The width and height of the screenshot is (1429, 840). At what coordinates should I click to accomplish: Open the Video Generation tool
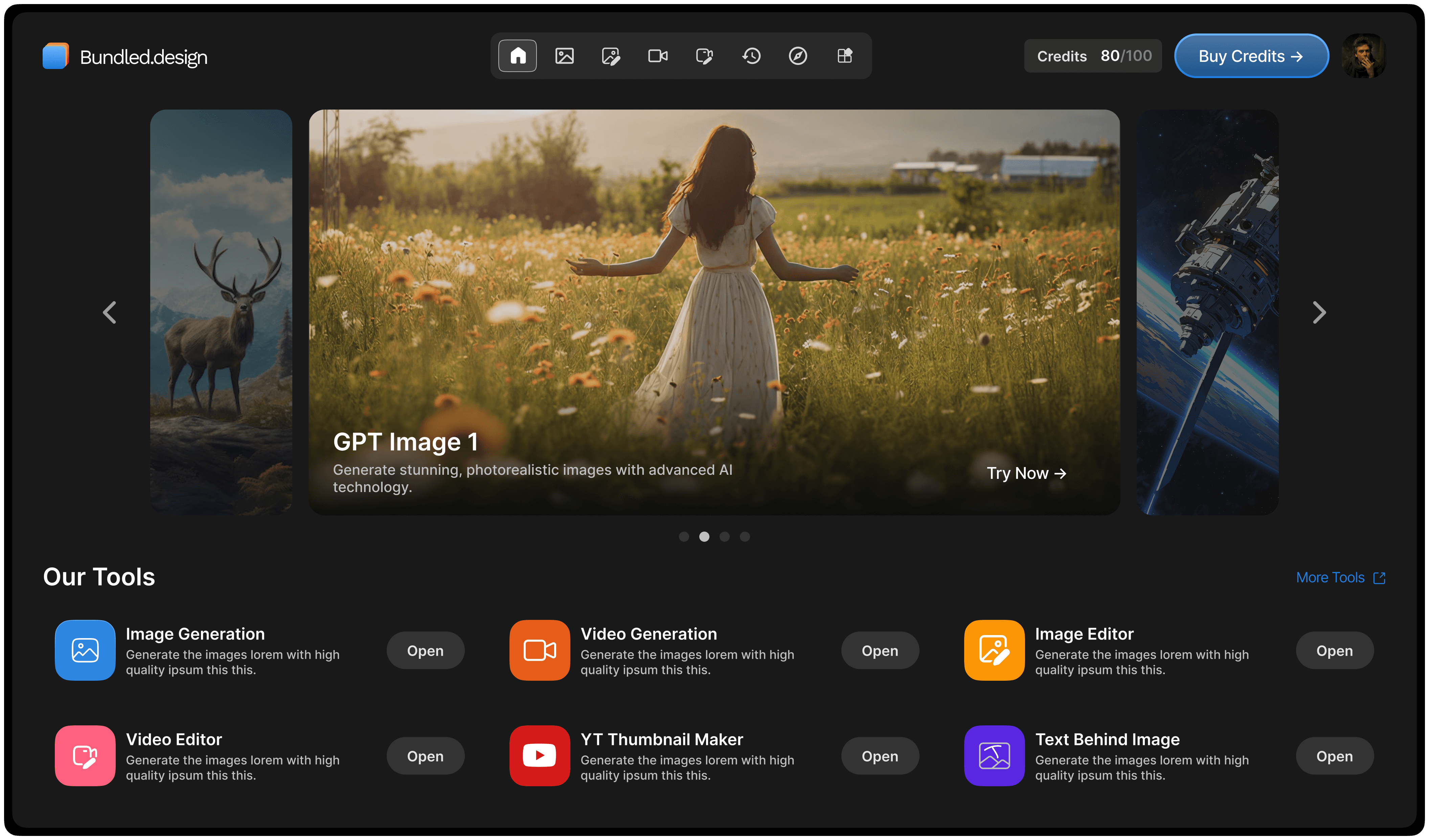880,651
